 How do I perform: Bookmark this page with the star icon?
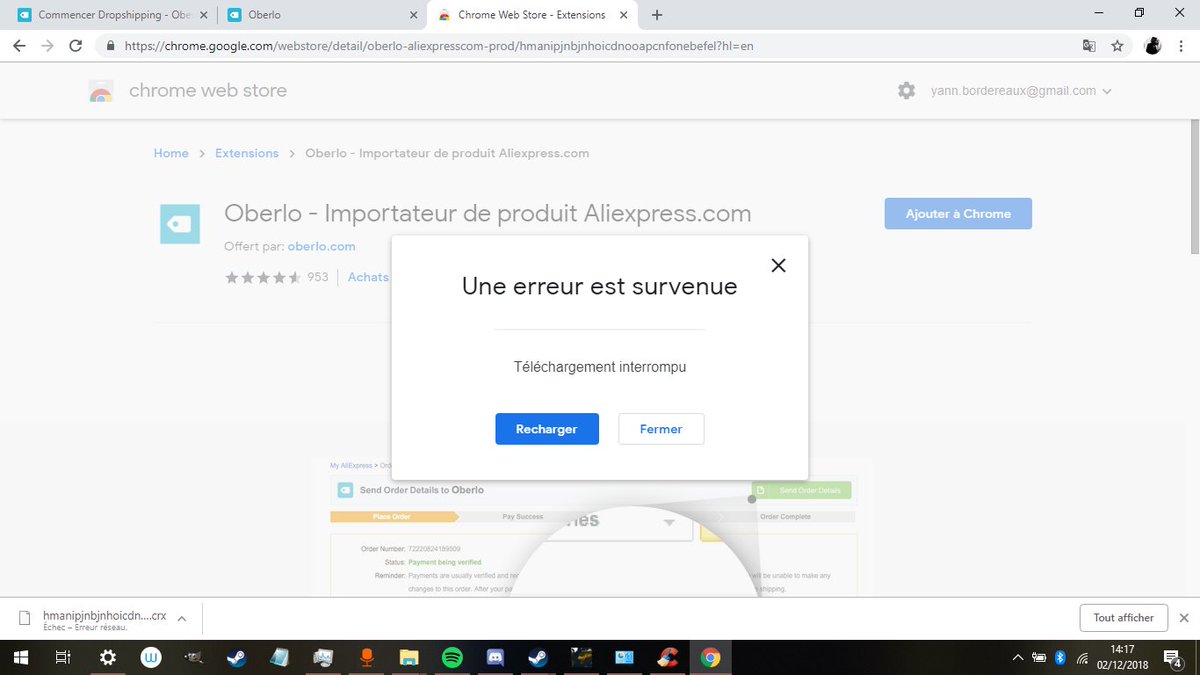pos(1117,46)
